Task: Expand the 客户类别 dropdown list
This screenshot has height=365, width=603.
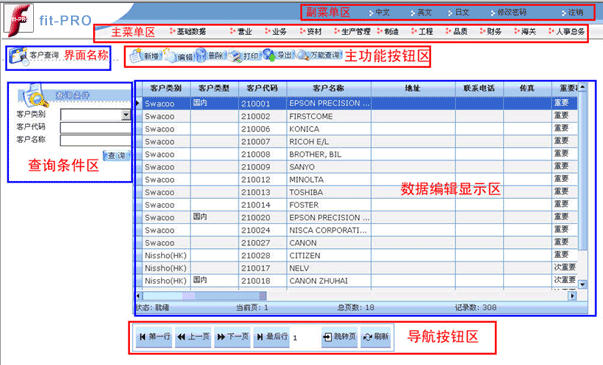Action: click(x=126, y=115)
